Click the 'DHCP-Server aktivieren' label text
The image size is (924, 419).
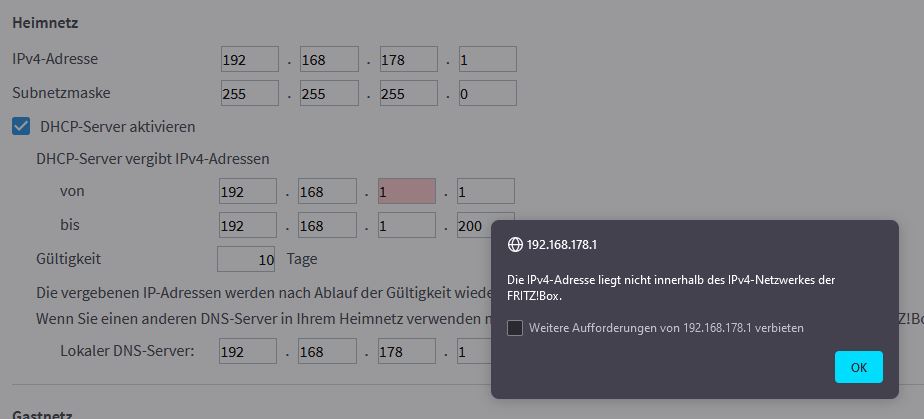118,127
